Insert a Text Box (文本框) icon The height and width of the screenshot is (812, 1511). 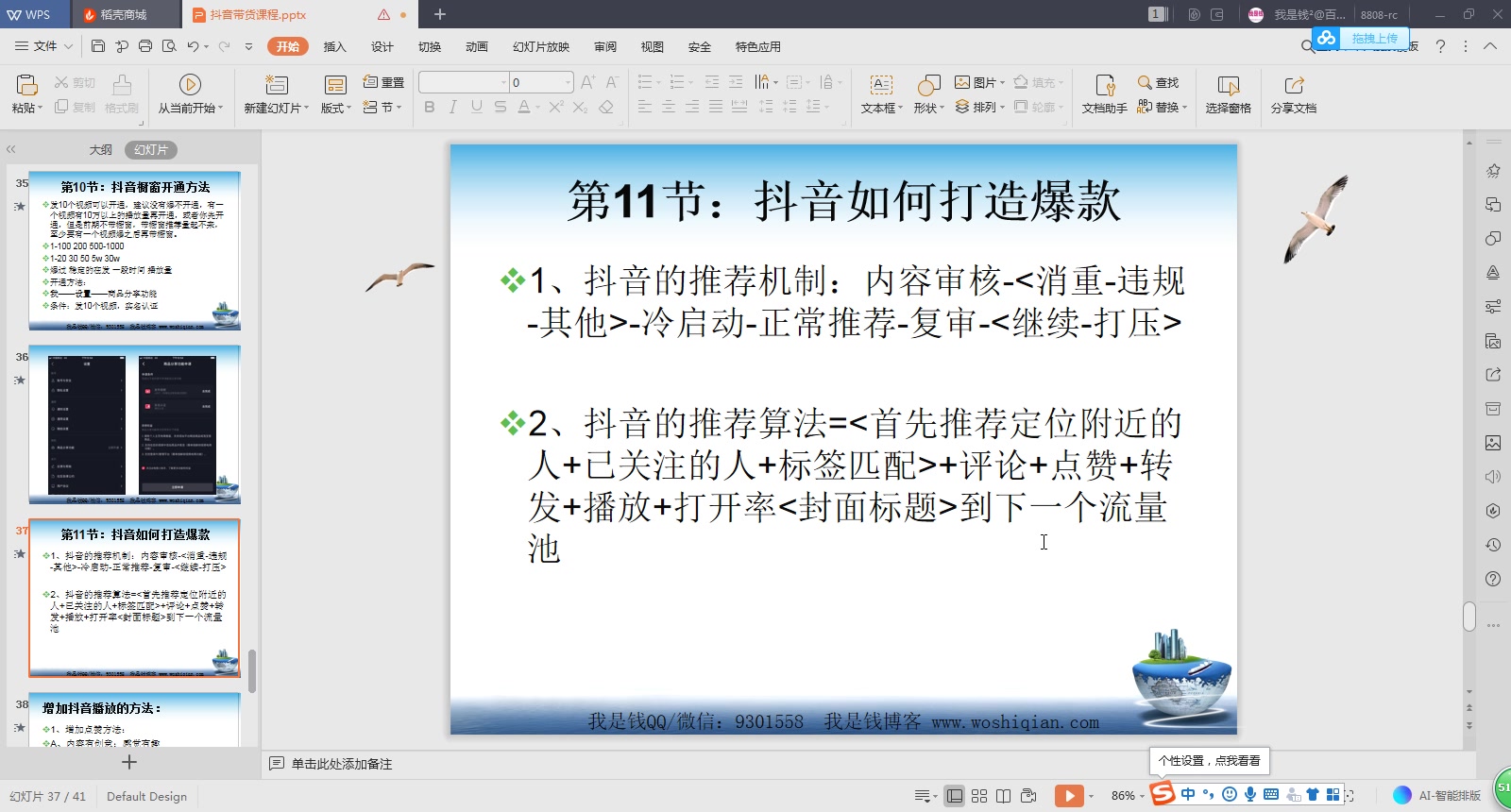(881, 85)
